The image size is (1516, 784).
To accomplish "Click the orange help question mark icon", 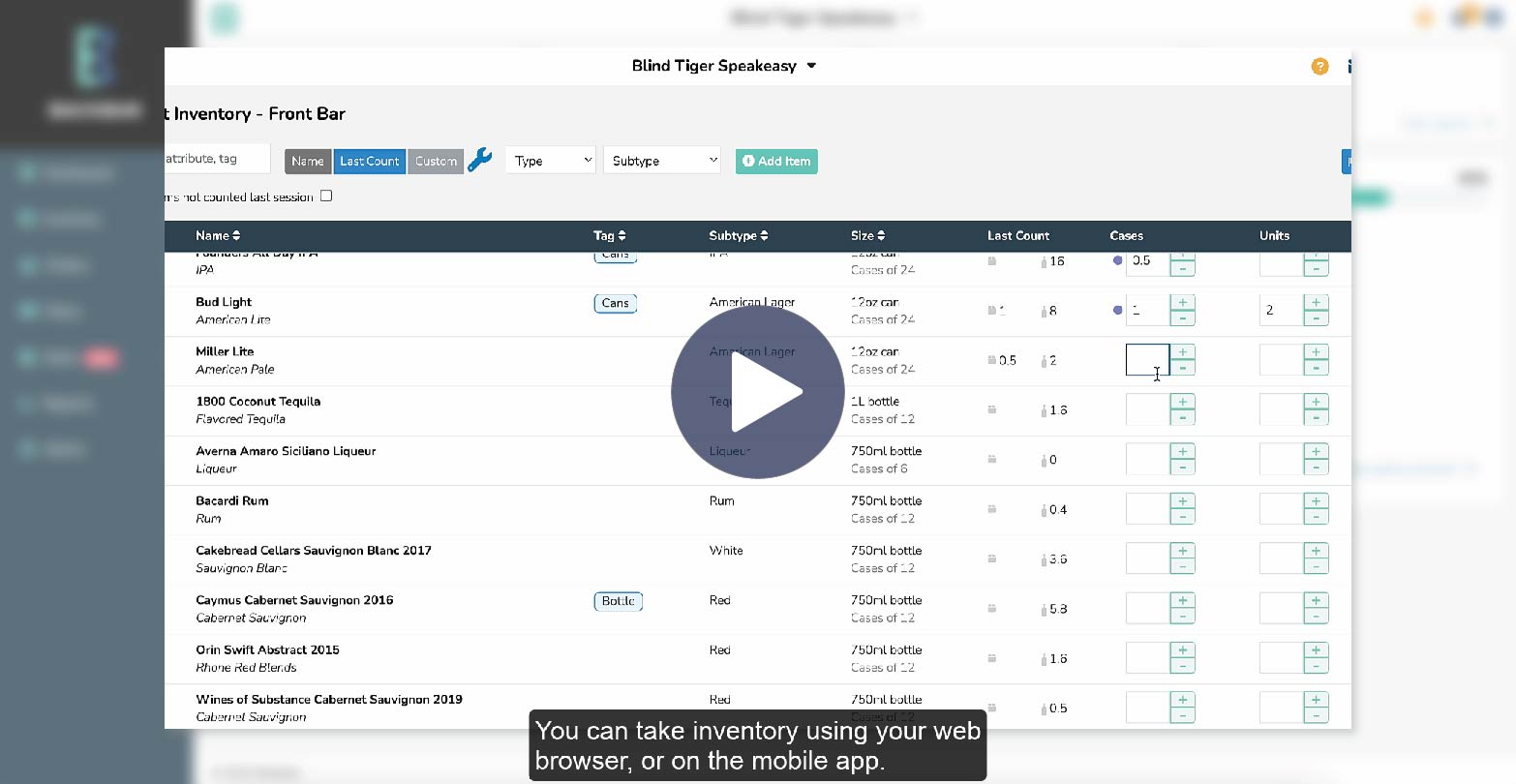I will [1319, 66].
